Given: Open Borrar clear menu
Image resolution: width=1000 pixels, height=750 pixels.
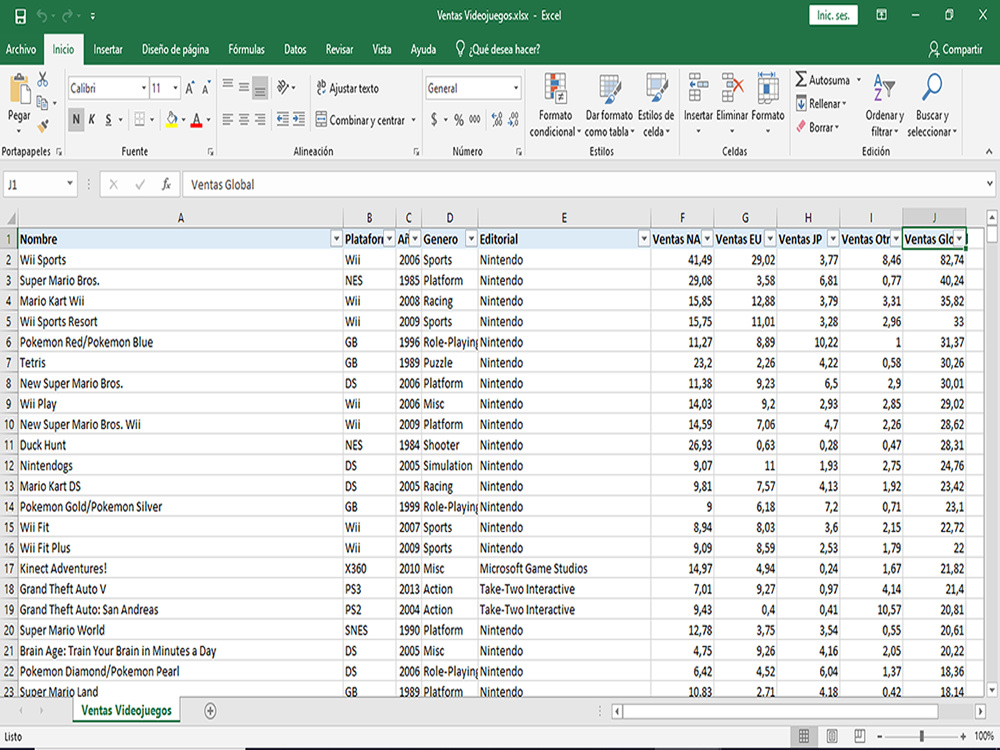Looking at the screenshot, I should [x=818, y=127].
